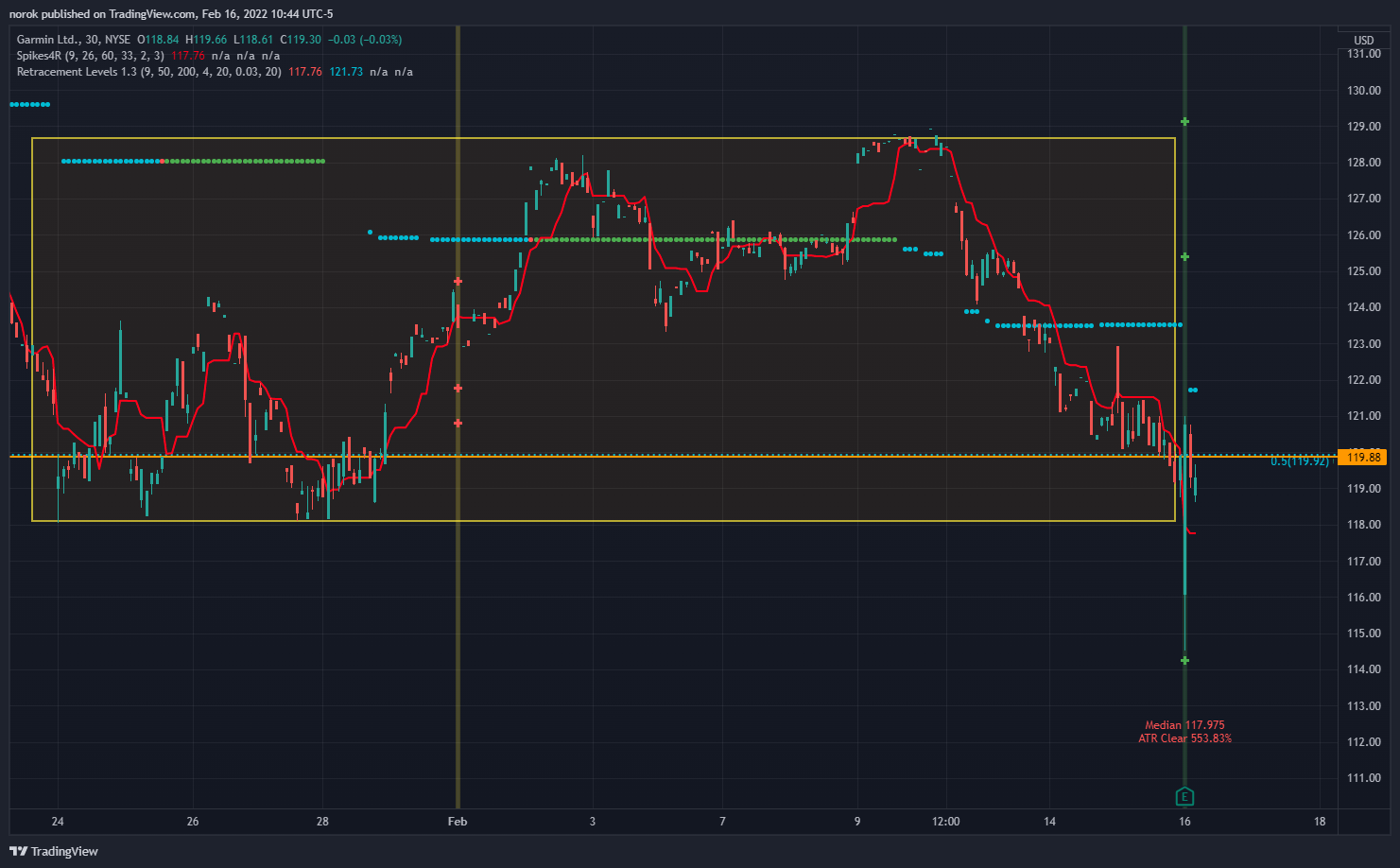Click the 126.00 price axis label
This screenshot has width=1400, height=868.
point(1364,235)
